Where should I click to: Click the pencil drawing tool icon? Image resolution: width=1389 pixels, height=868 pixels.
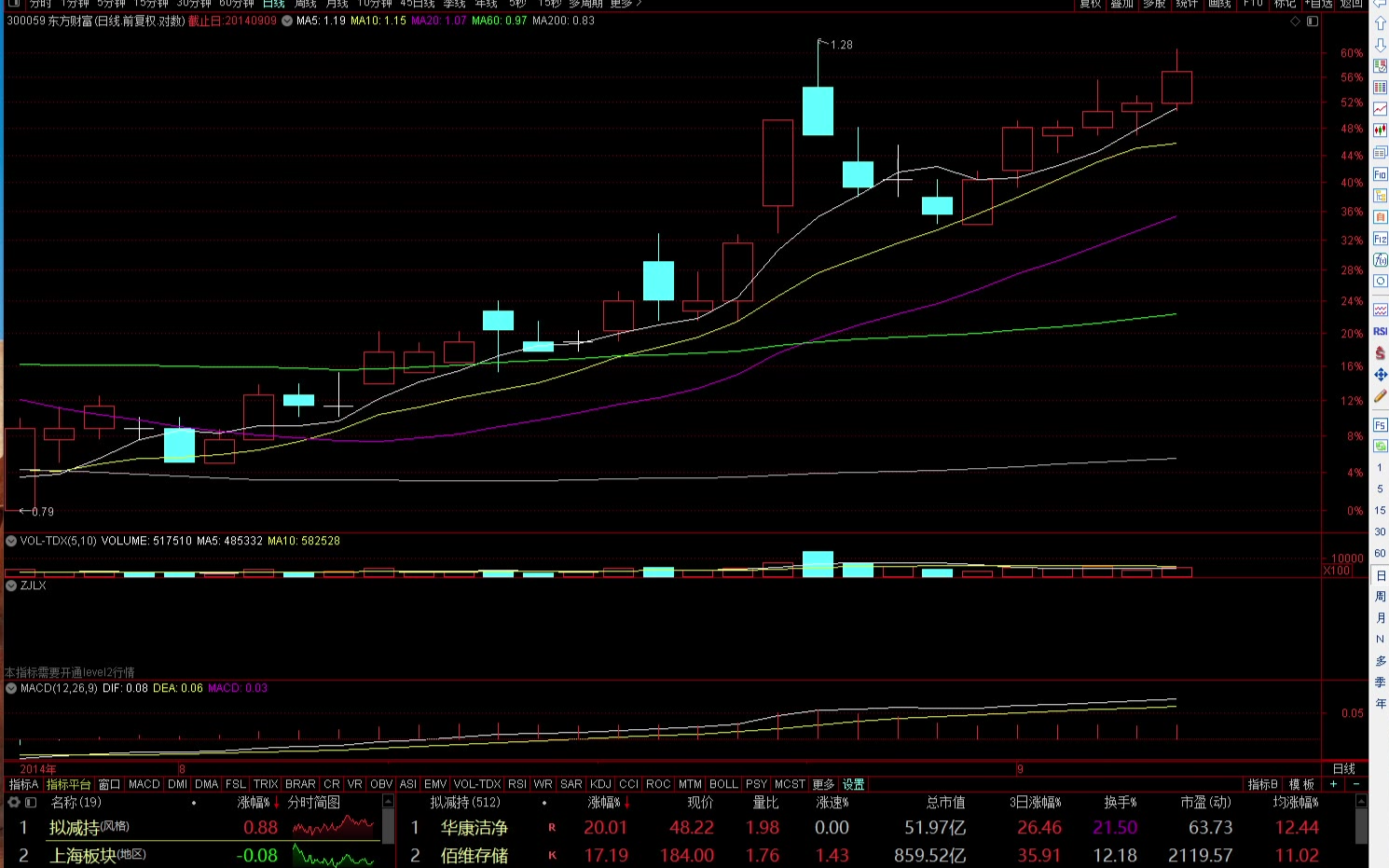[x=1380, y=396]
